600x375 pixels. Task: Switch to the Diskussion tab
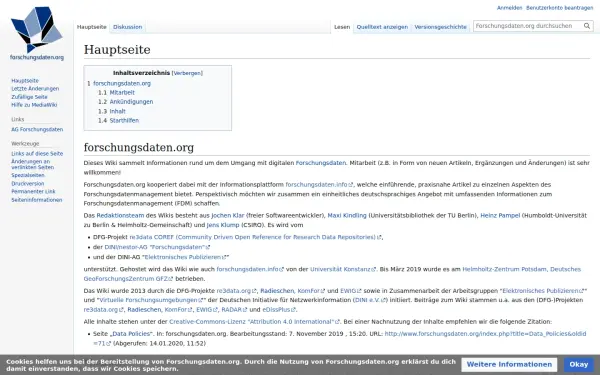(x=127, y=27)
